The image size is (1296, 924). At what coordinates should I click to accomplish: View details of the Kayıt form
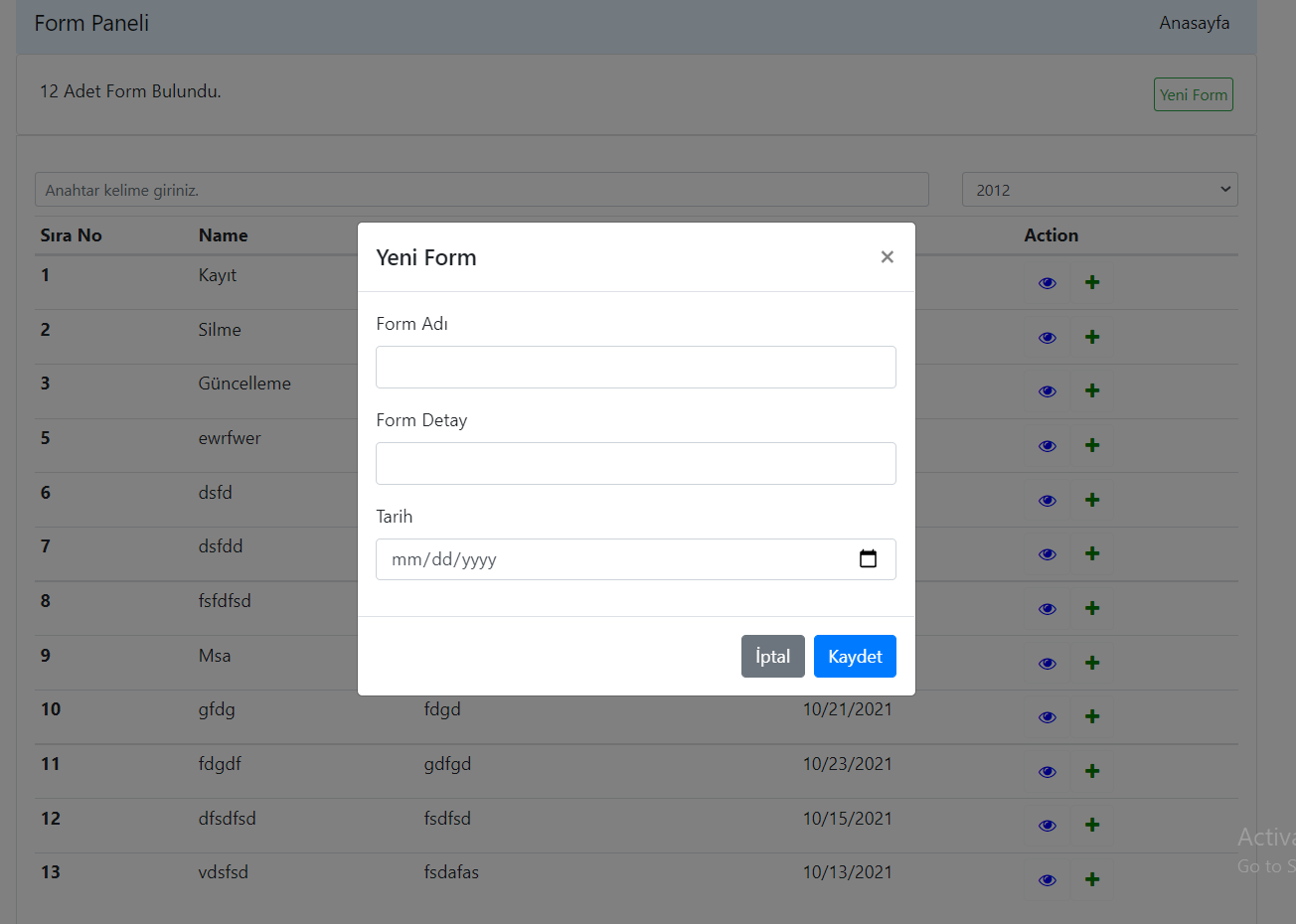click(x=1047, y=282)
